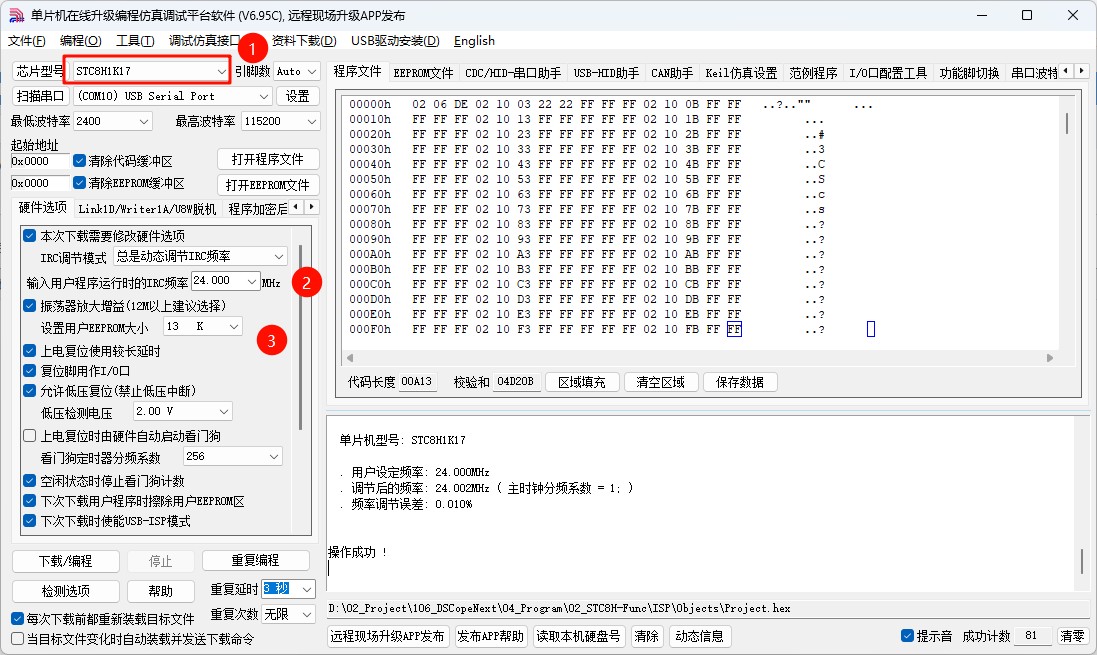Click the 保存数据 button
The width and height of the screenshot is (1097, 655).
(739, 382)
